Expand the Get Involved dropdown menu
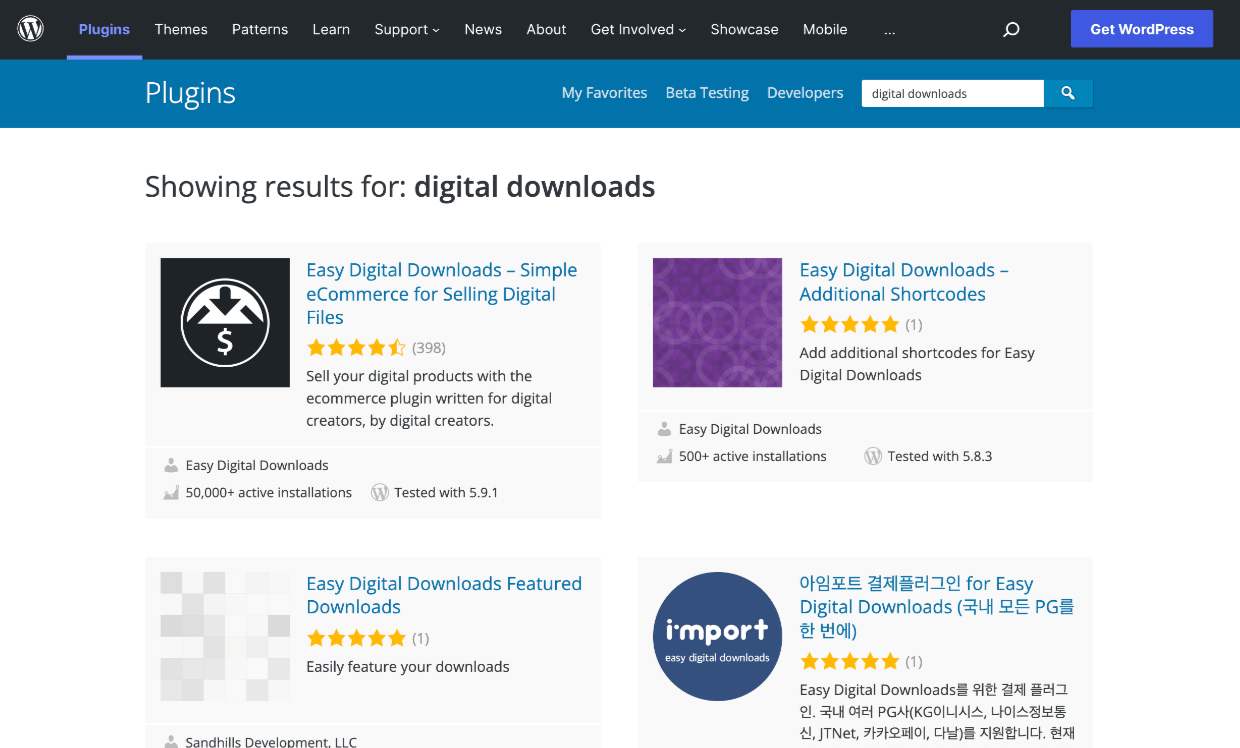Viewport: 1240px width, 748px height. [638, 29]
